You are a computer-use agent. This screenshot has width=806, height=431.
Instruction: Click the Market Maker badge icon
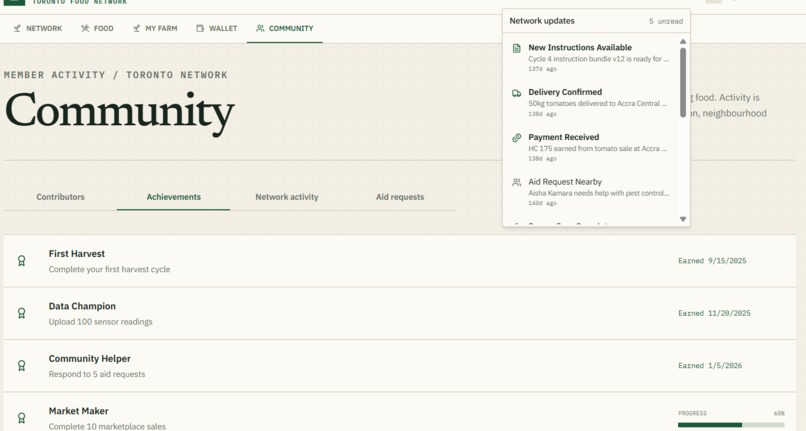pos(22,418)
